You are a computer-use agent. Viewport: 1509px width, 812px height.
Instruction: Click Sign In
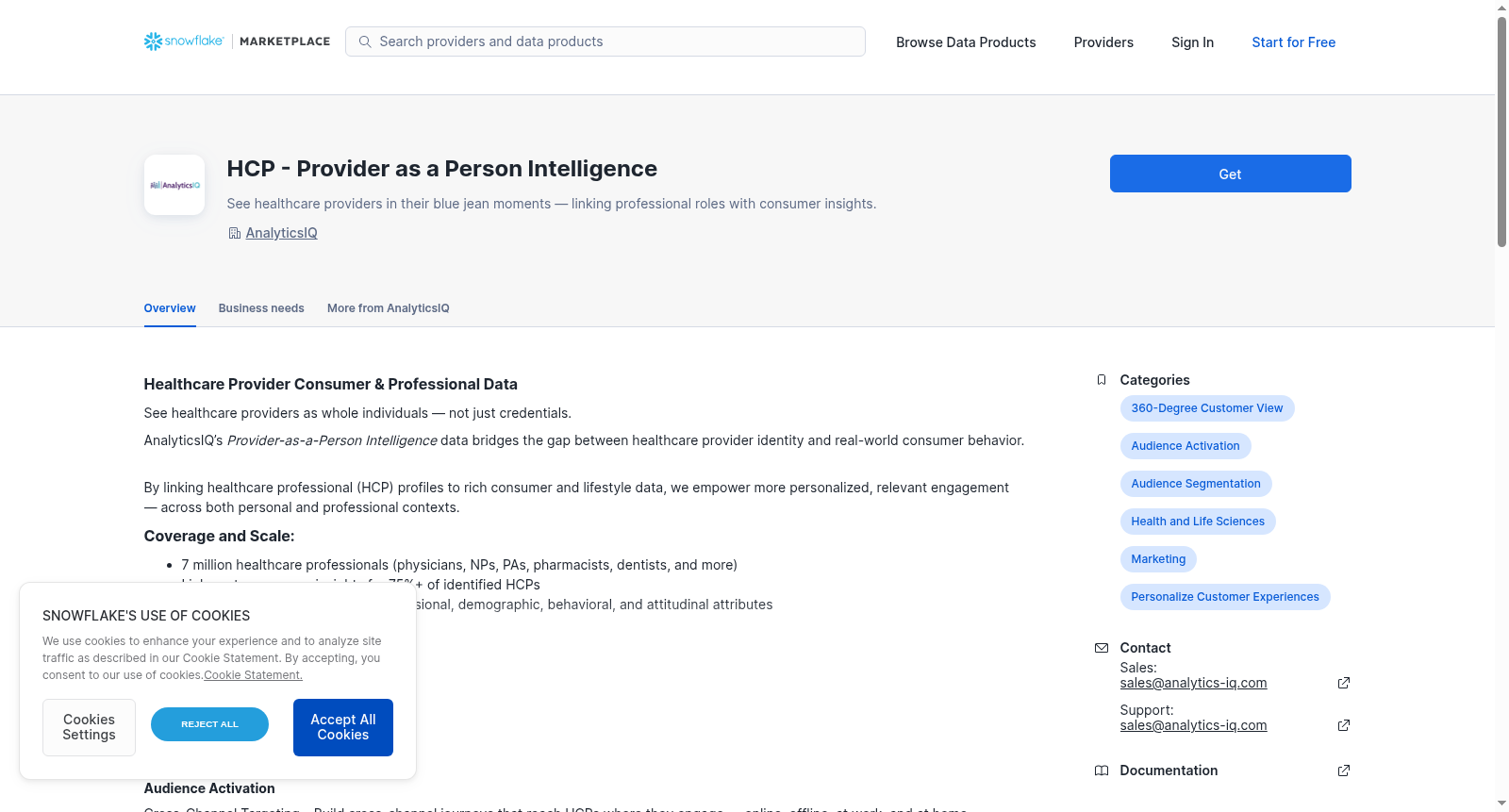click(1192, 42)
